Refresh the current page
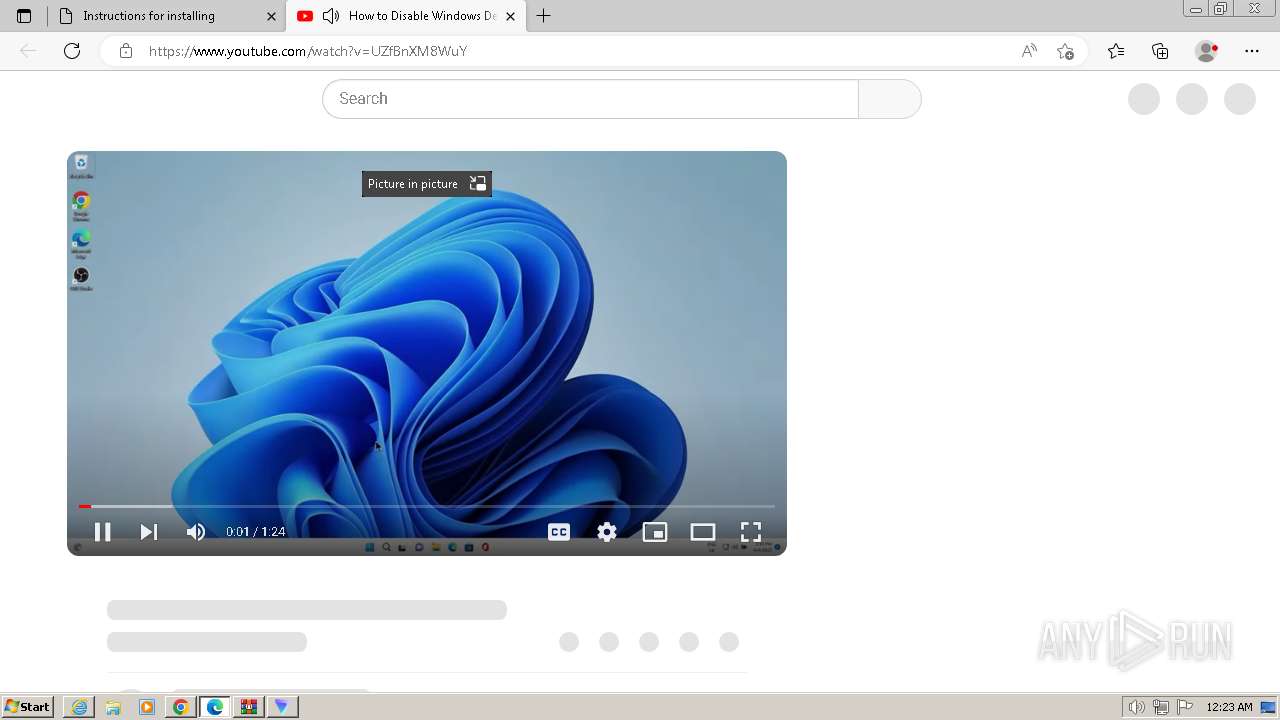1280x720 pixels. [x=72, y=51]
